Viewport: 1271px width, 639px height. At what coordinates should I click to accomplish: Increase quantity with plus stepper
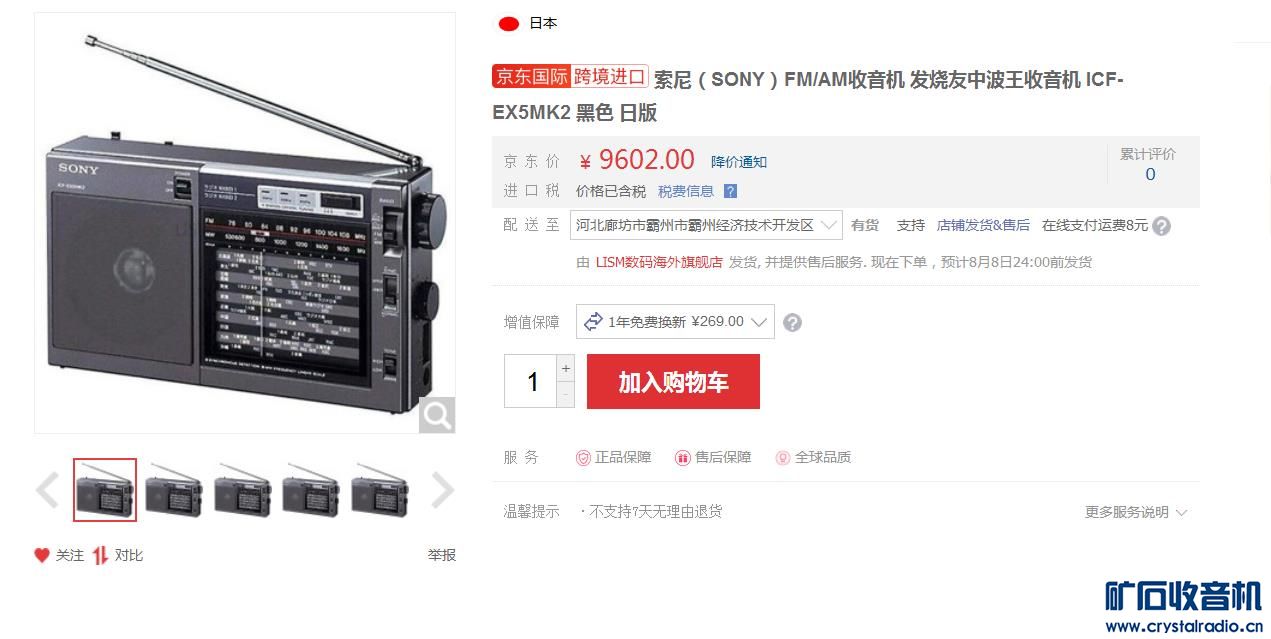pyautogui.click(x=565, y=368)
